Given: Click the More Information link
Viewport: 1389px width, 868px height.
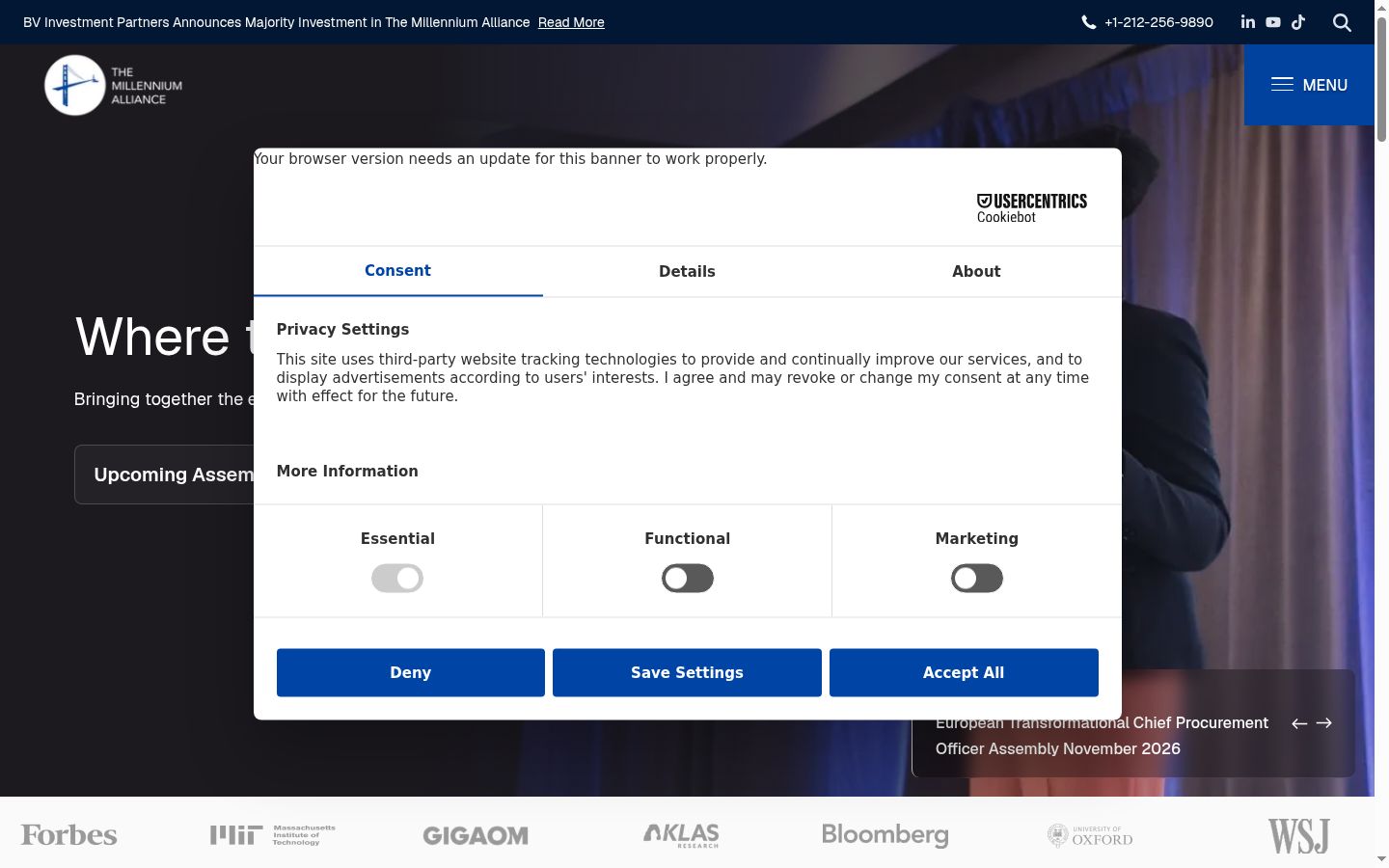Looking at the screenshot, I should (347, 471).
